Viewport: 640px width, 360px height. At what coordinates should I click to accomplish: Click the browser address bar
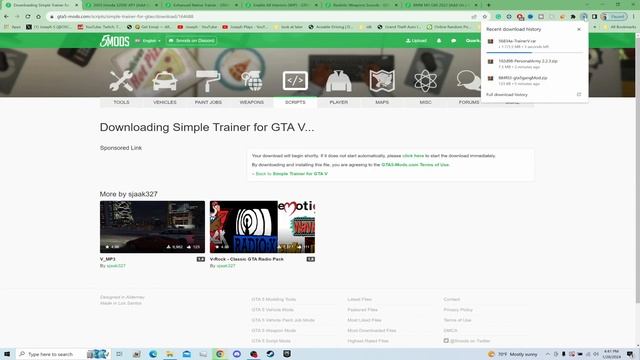click(x=261, y=17)
